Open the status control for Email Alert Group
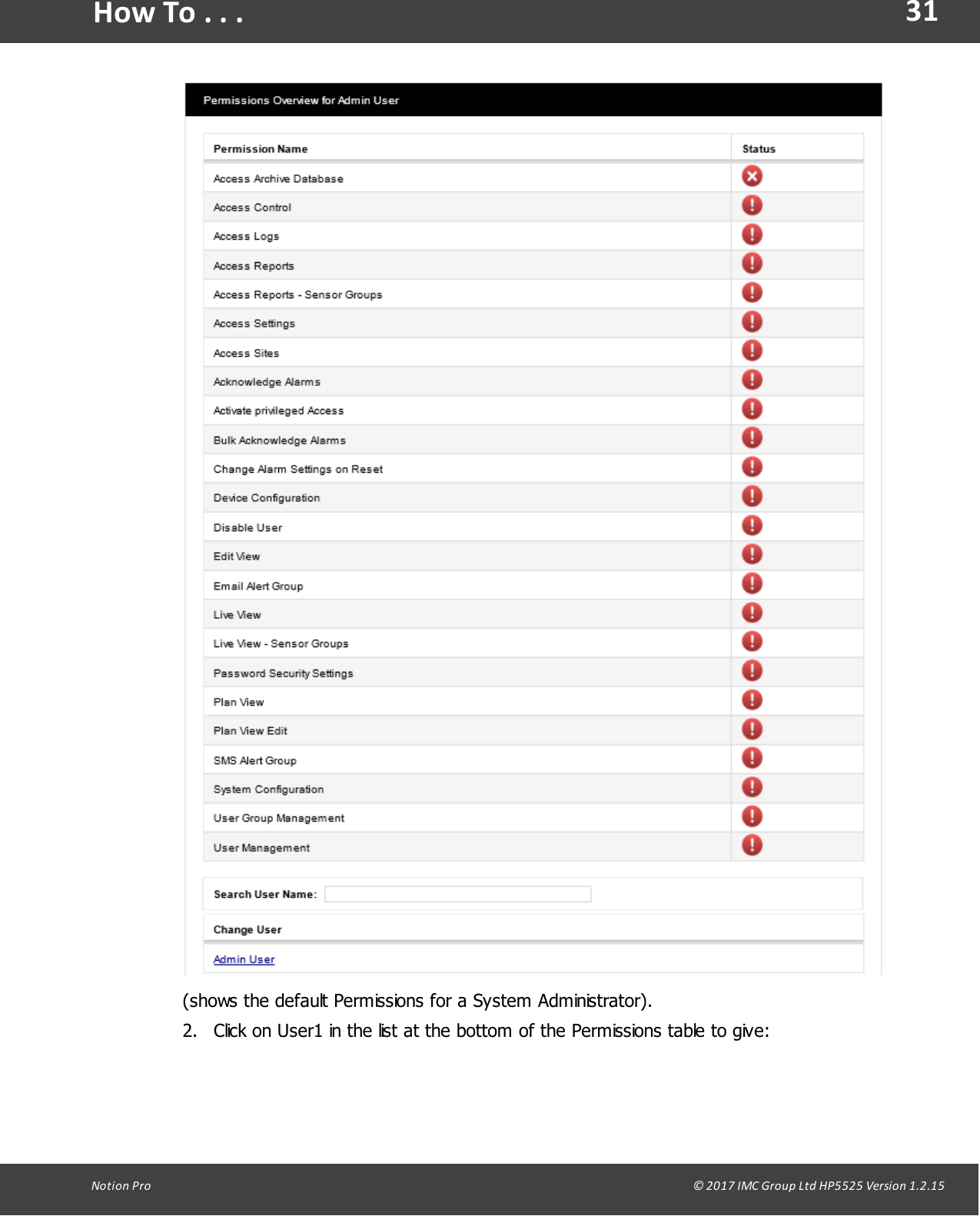 click(x=752, y=584)
